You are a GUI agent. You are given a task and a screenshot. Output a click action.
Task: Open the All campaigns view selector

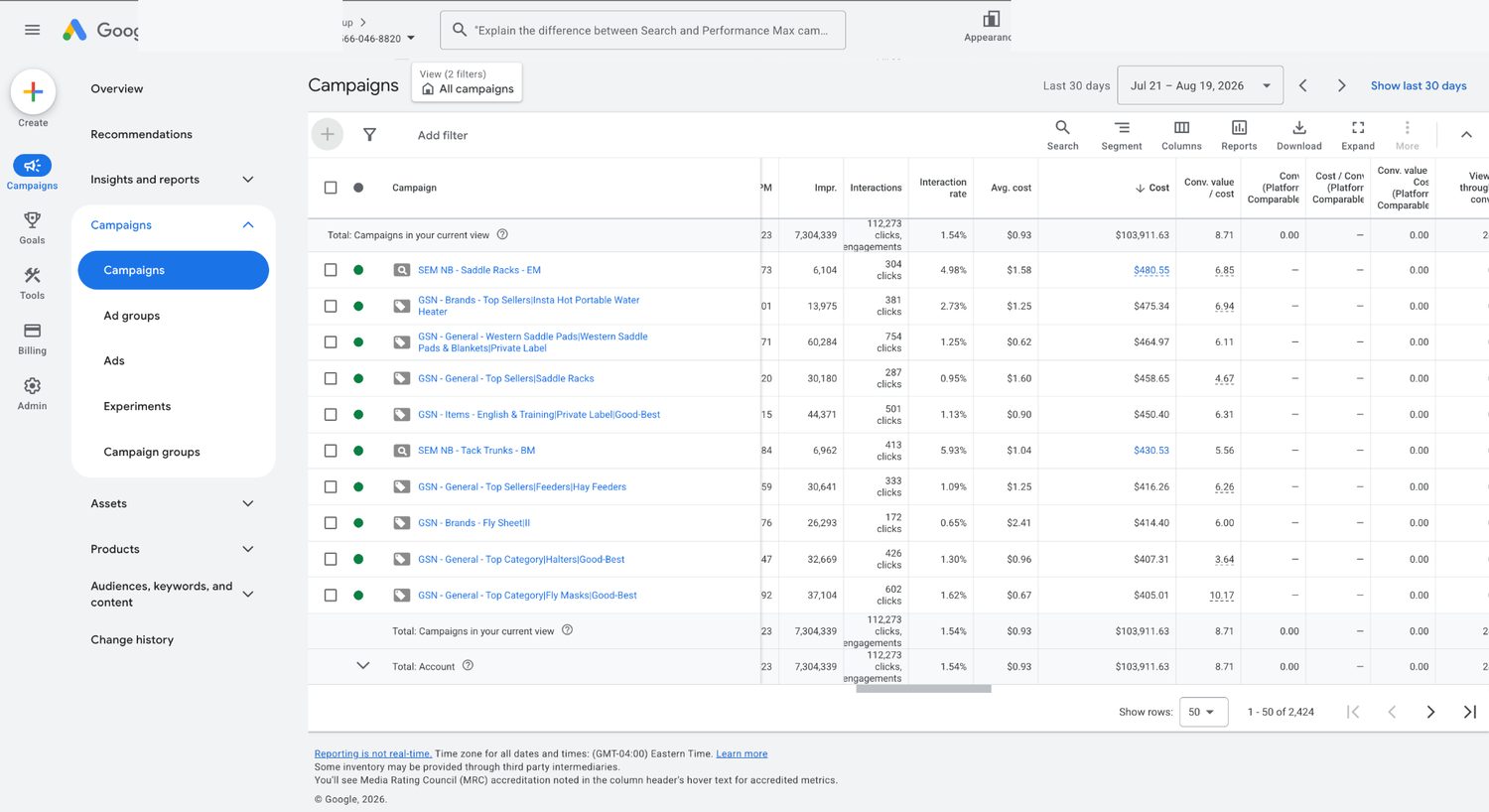tap(467, 82)
